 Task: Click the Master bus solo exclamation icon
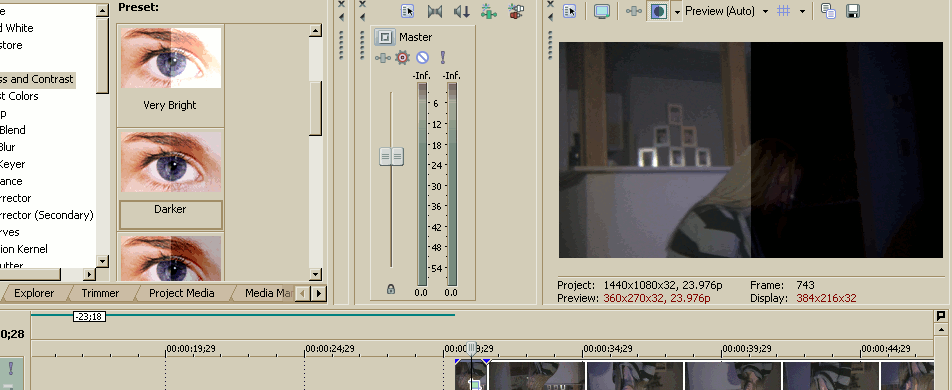[443, 58]
